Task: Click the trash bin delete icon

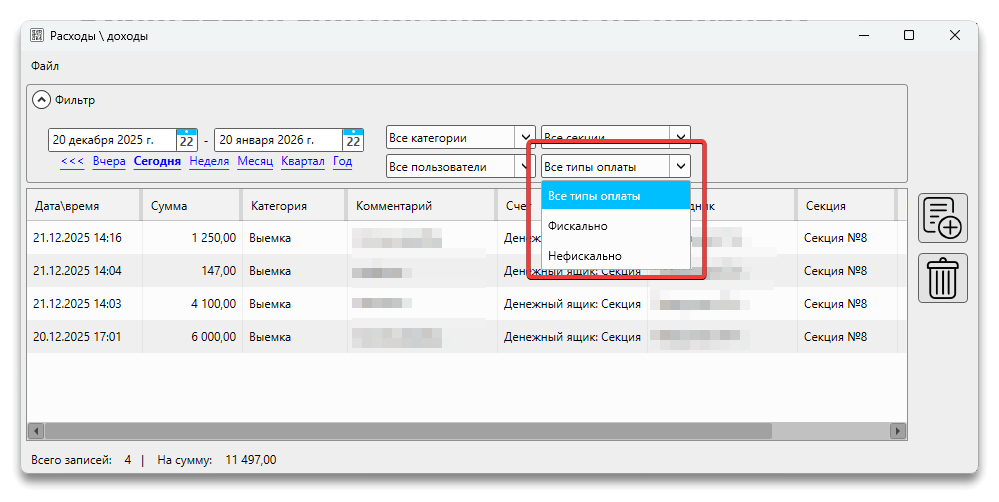Action: click(942, 277)
